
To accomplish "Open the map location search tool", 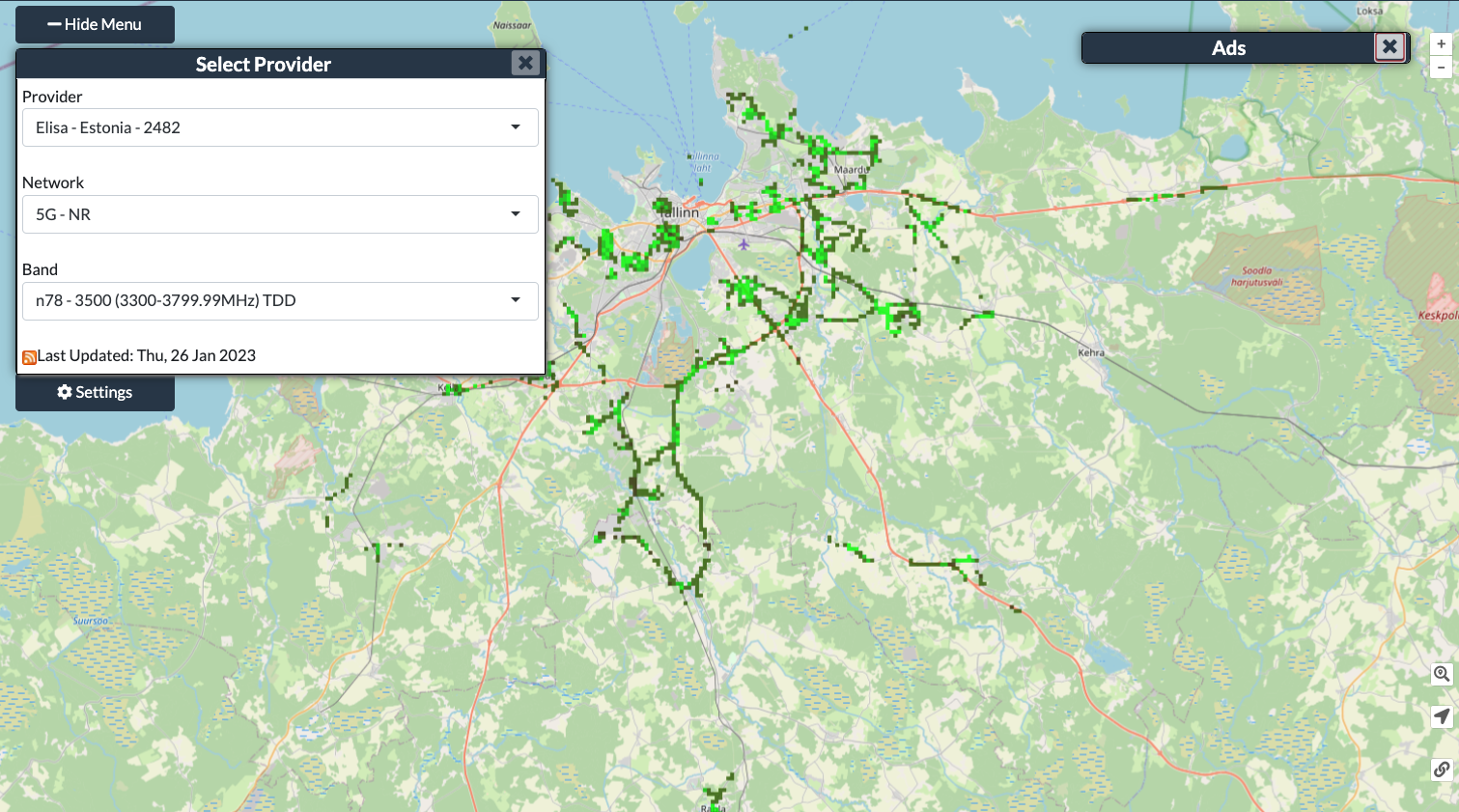I will click(x=1441, y=674).
